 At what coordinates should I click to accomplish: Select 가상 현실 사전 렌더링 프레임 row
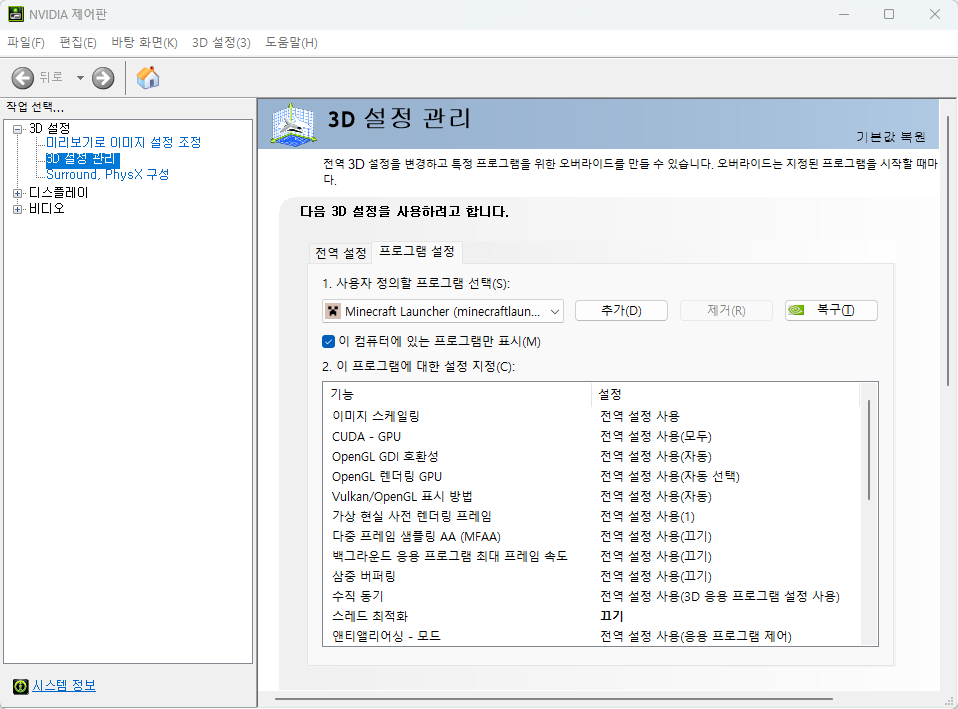point(591,516)
